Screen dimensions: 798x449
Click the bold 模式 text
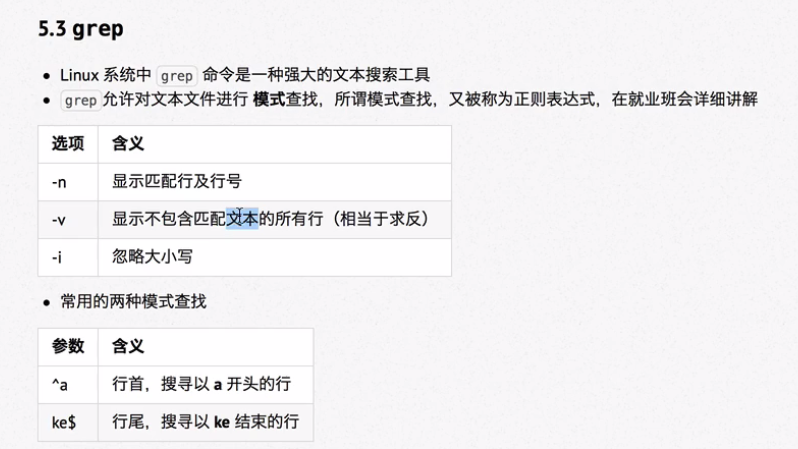click(269, 99)
